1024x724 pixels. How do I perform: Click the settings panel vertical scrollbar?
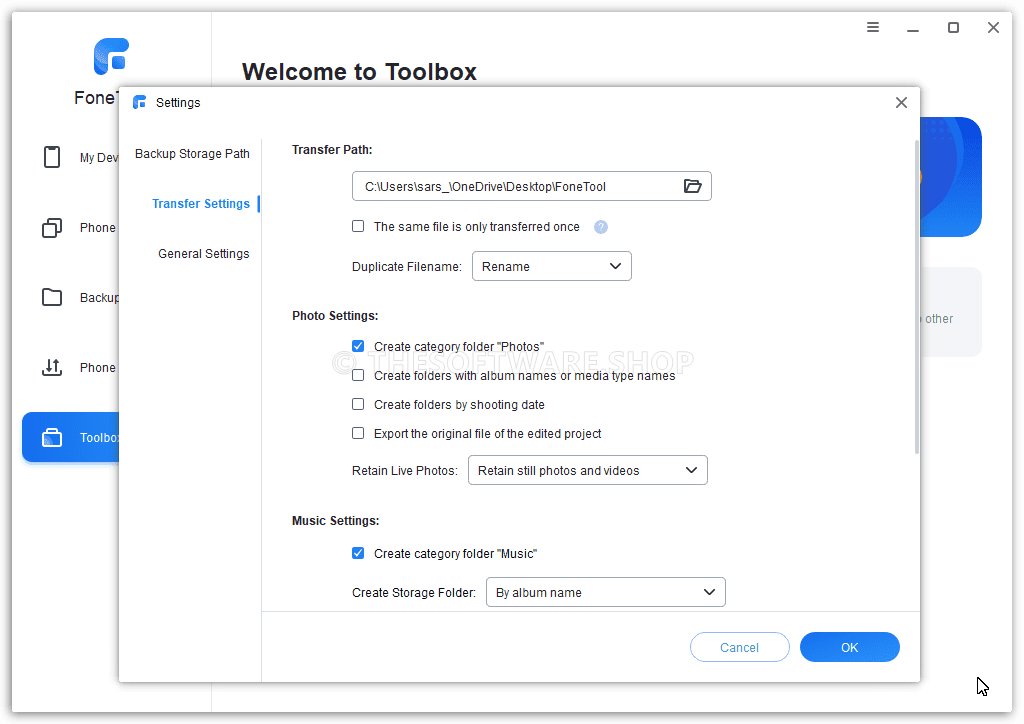click(x=916, y=297)
